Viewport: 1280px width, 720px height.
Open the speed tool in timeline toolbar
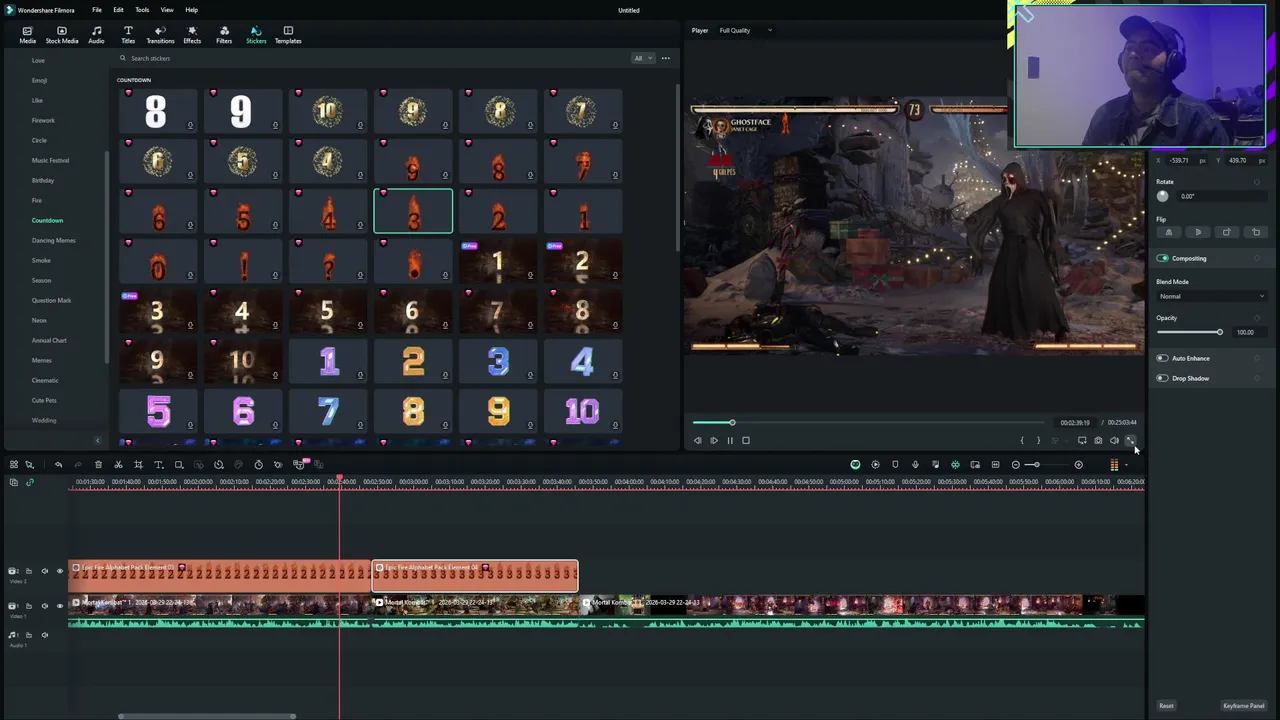pos(219,465)
